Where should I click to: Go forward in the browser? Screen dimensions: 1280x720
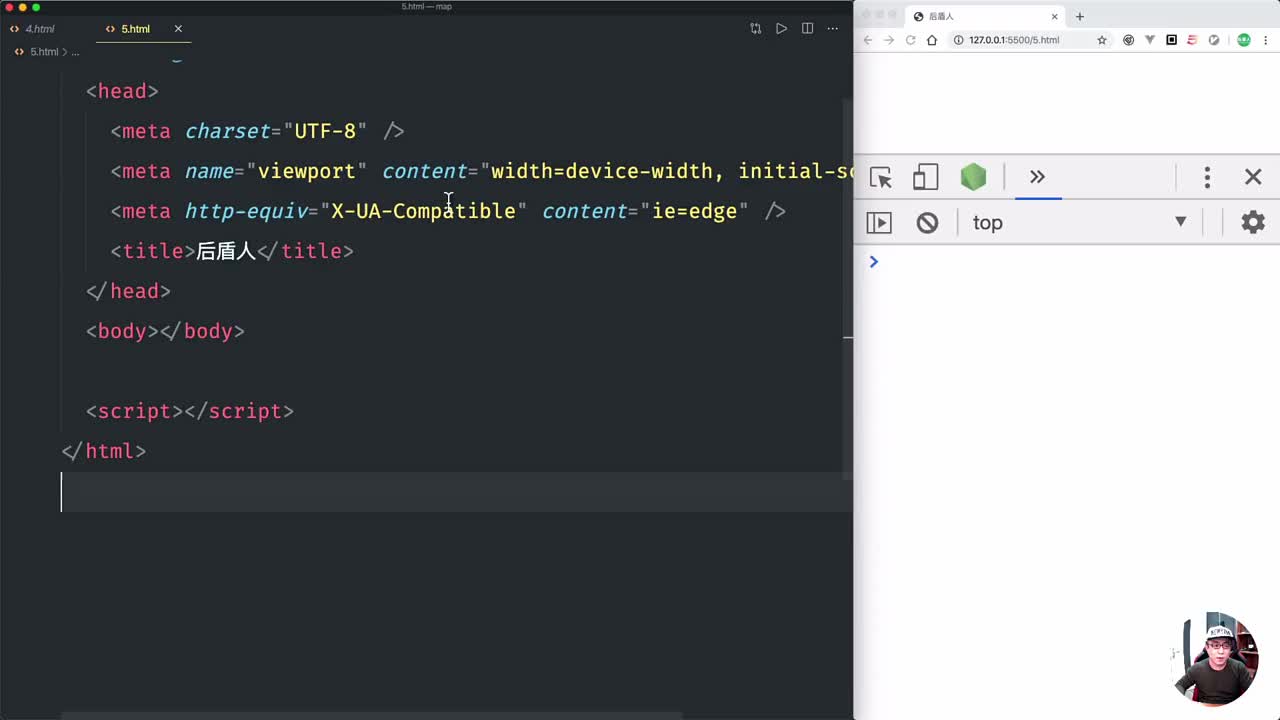pyautogui.click(x=888, y=40)
